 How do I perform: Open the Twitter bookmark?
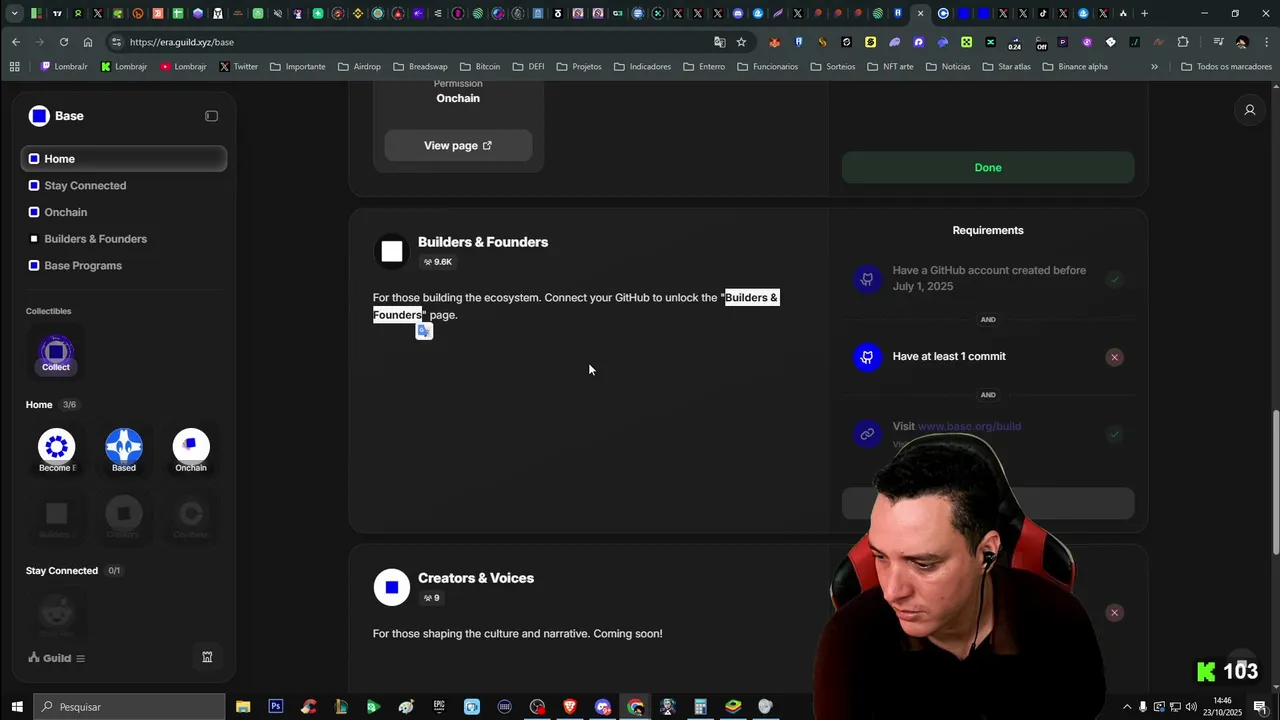click(x=238, y=67)
